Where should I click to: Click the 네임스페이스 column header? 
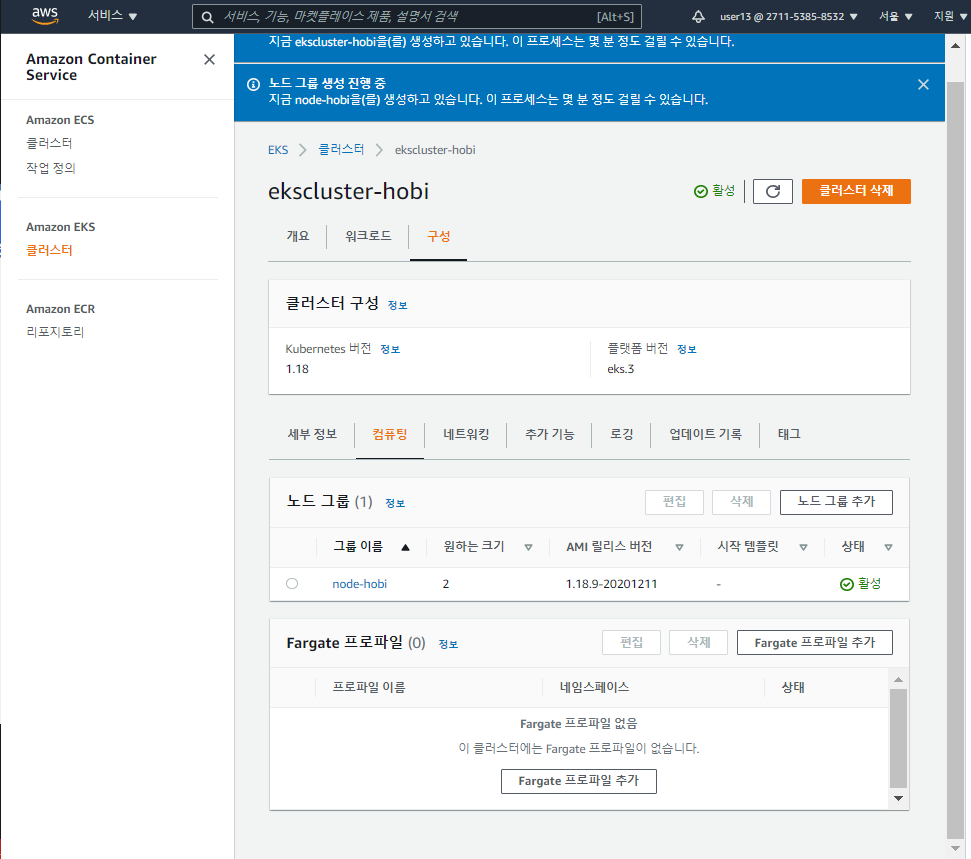click(594, 687)
